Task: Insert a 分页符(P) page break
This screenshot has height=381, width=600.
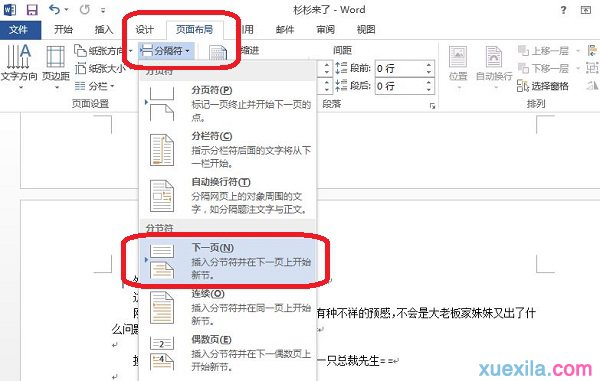Action: point(228,103)
